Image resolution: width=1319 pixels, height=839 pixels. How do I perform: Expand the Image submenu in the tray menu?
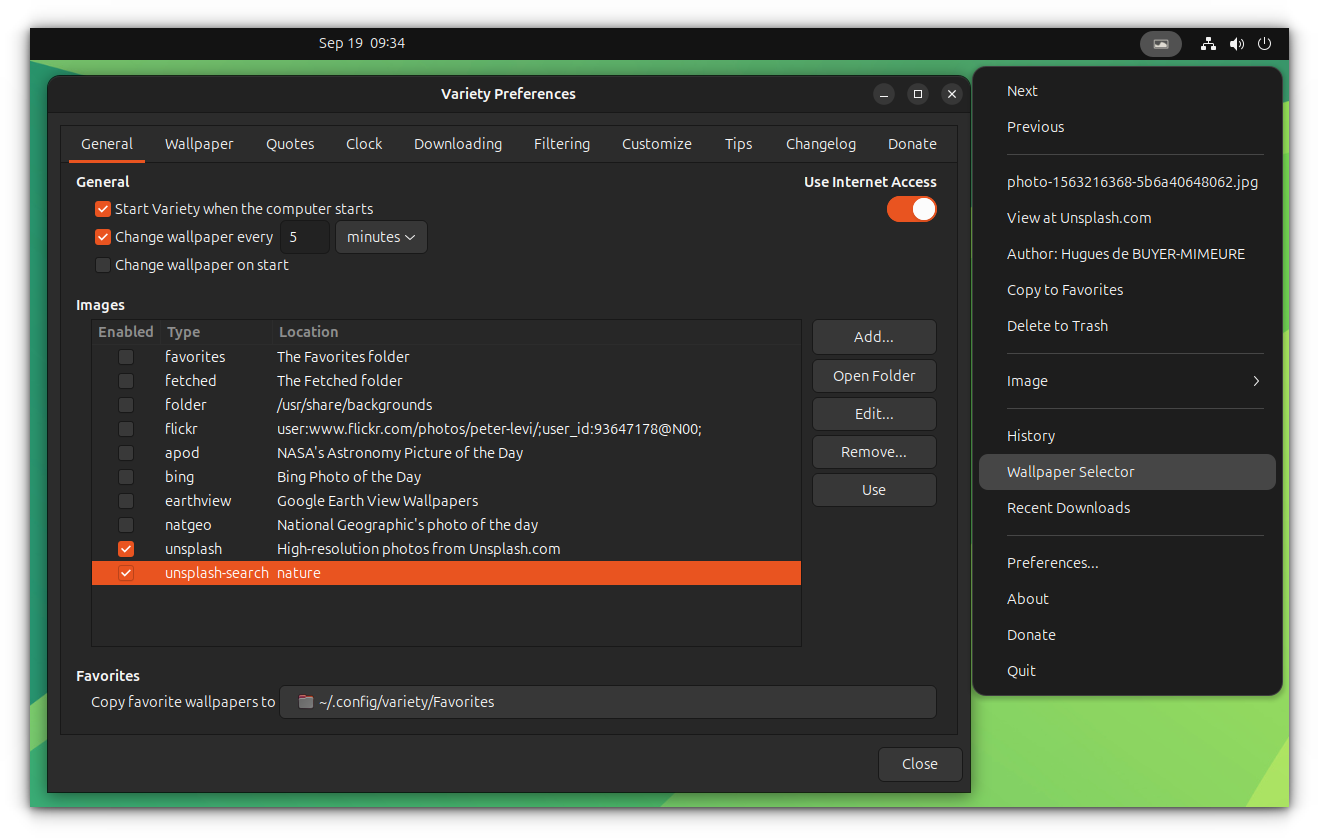coord(1135,381)
